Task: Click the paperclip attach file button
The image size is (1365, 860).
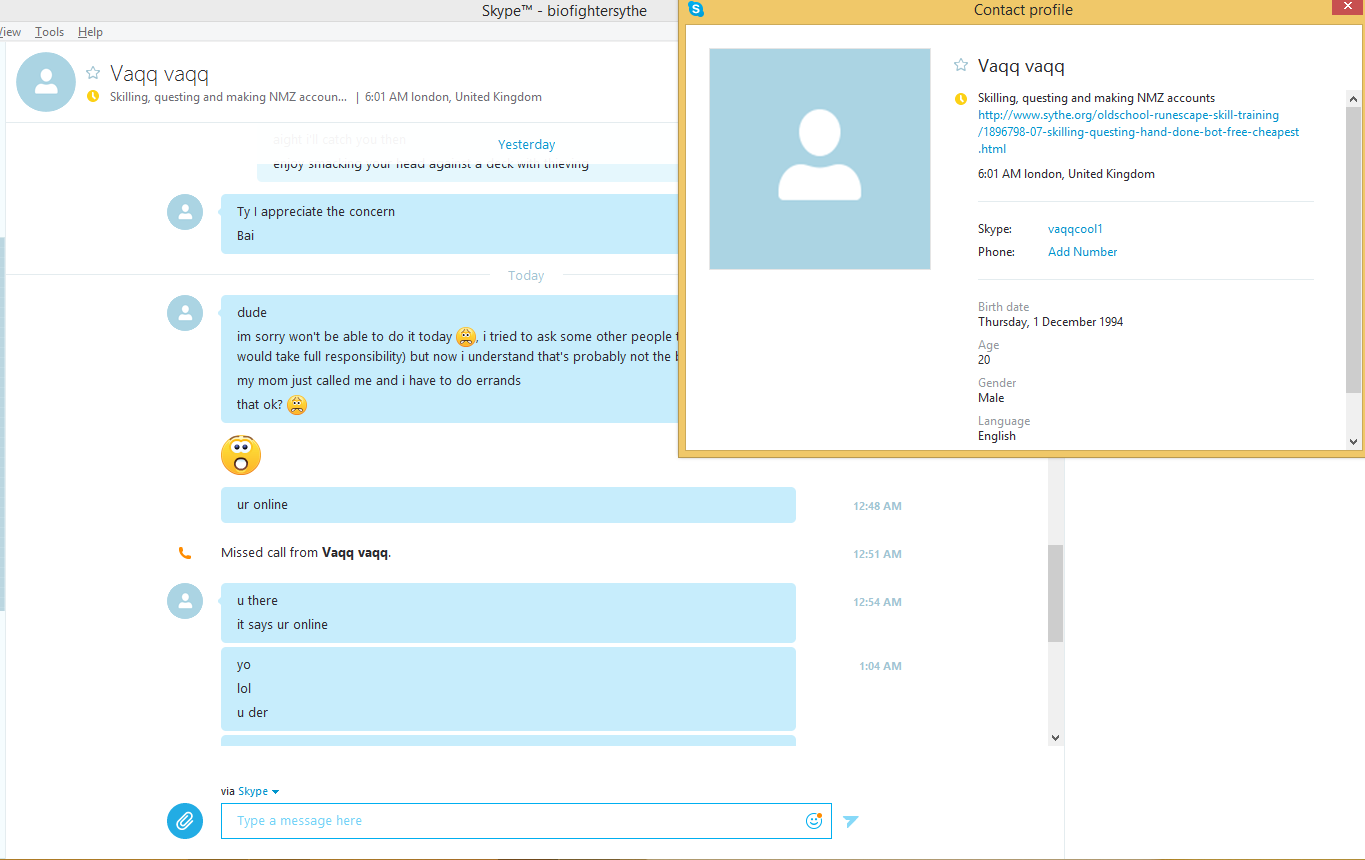Action: tap(185, 821)
